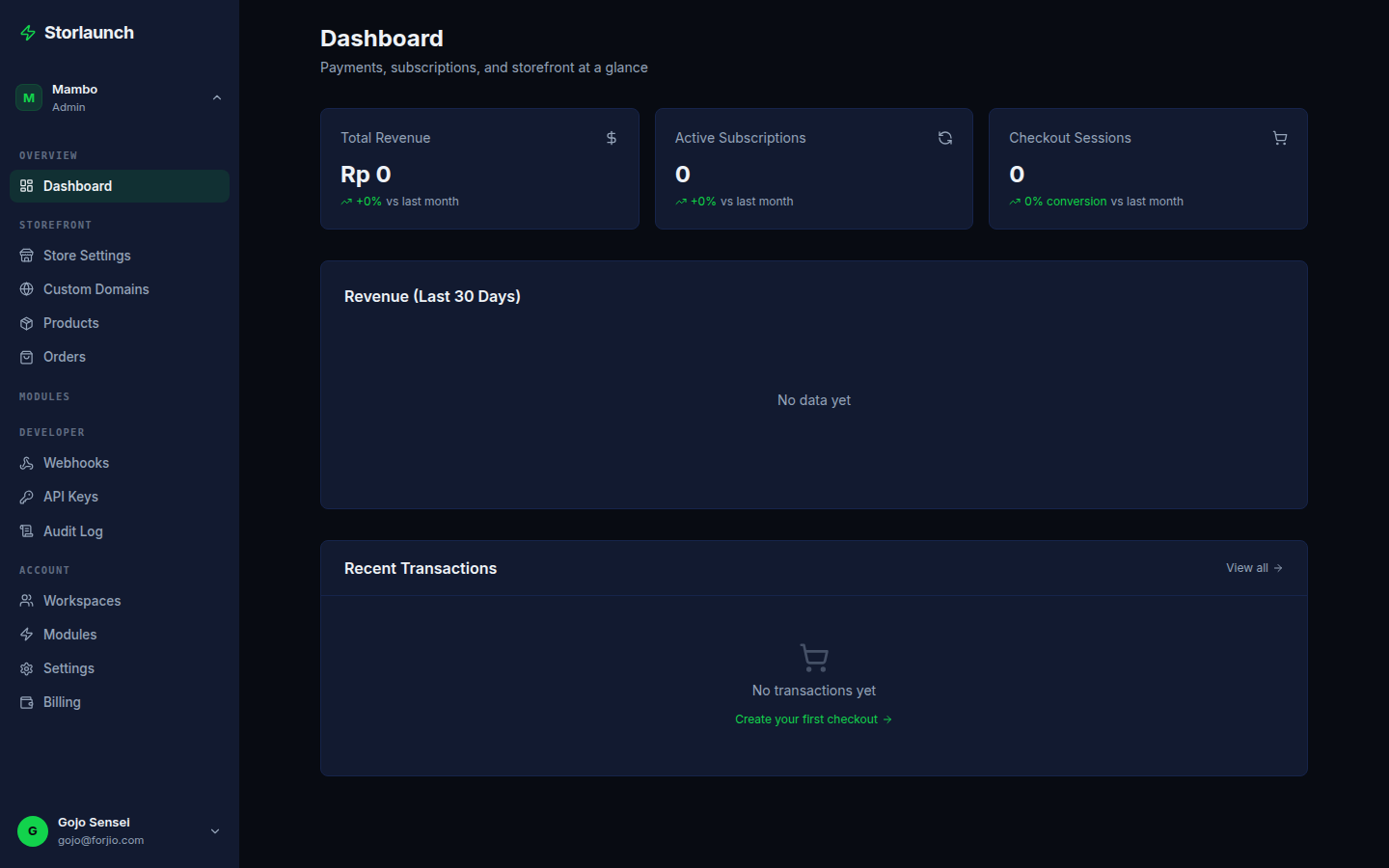The height and width of the screenshot is (868, 1389).
Task: Click the gojo@forjio.com email text
Action: [x=100, y=840]
